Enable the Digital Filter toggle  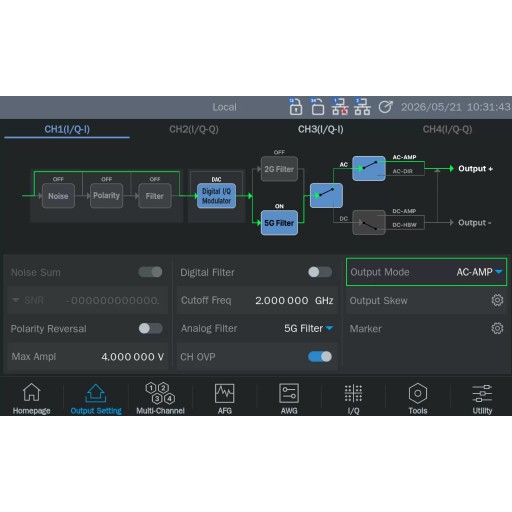pos(320,272)
